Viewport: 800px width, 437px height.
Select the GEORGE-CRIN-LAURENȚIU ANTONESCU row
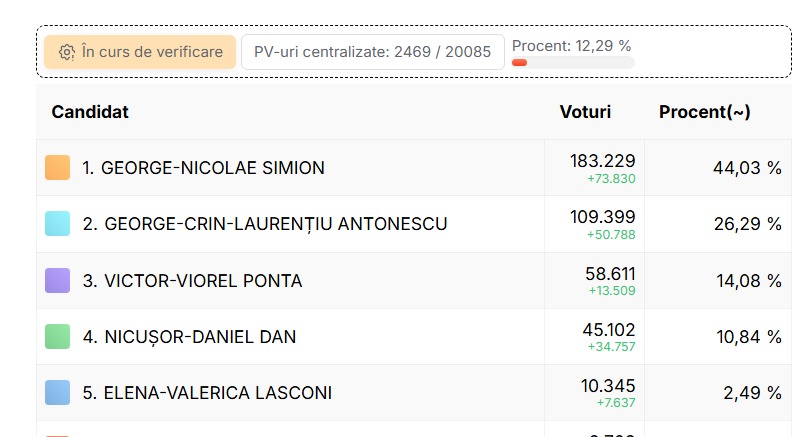tap(414, 224)
